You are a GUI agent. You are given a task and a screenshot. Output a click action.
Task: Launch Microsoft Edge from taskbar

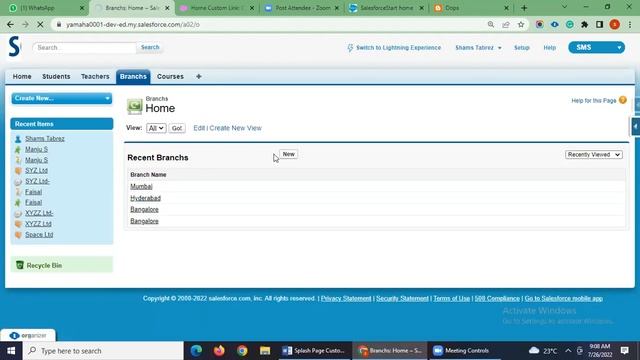pos(196,351)
